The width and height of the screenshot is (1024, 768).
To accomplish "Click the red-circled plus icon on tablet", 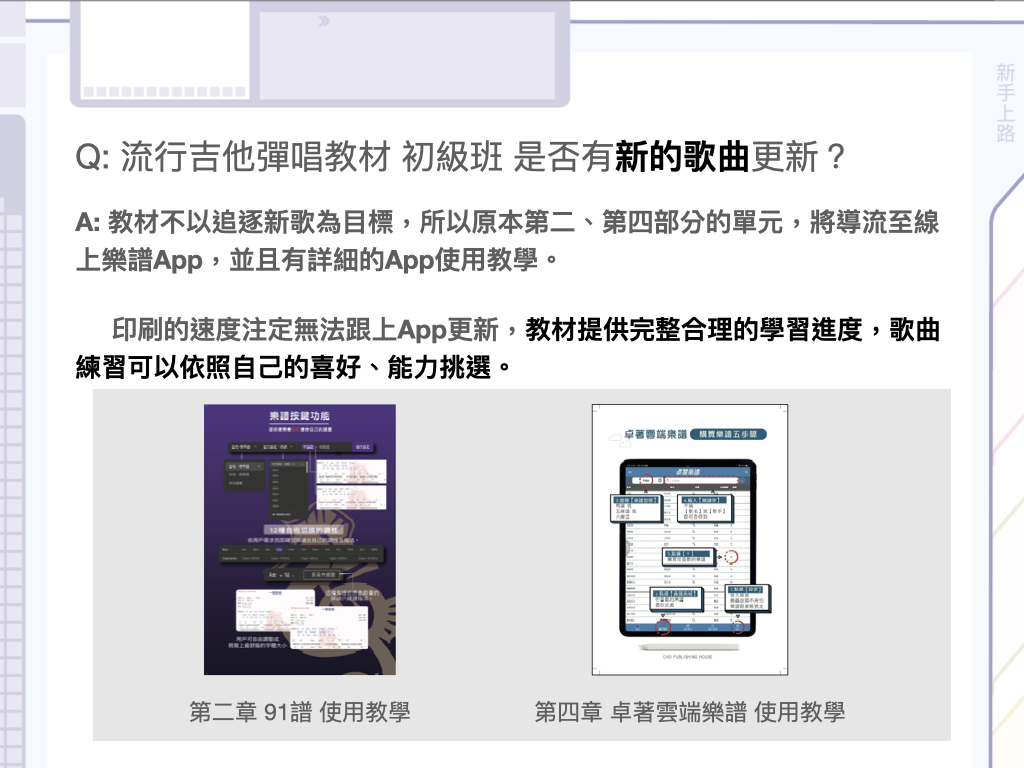I will tap(730, 557).
